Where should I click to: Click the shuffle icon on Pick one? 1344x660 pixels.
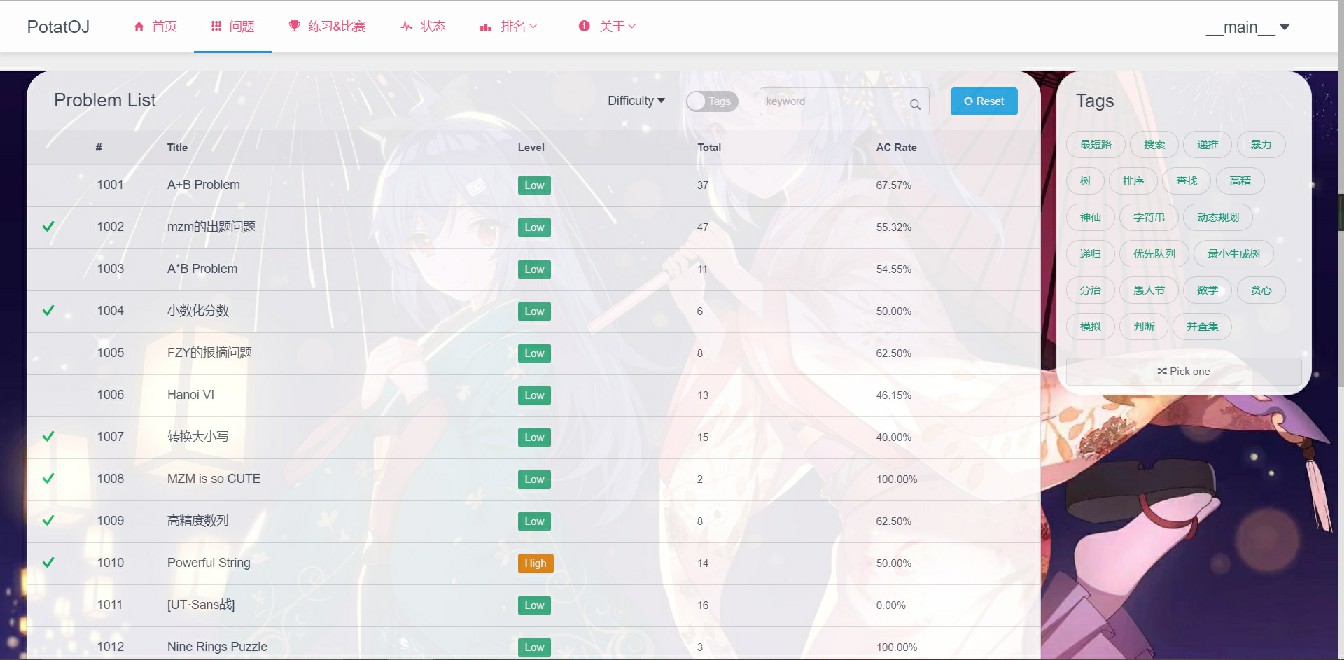point(1162,371)
